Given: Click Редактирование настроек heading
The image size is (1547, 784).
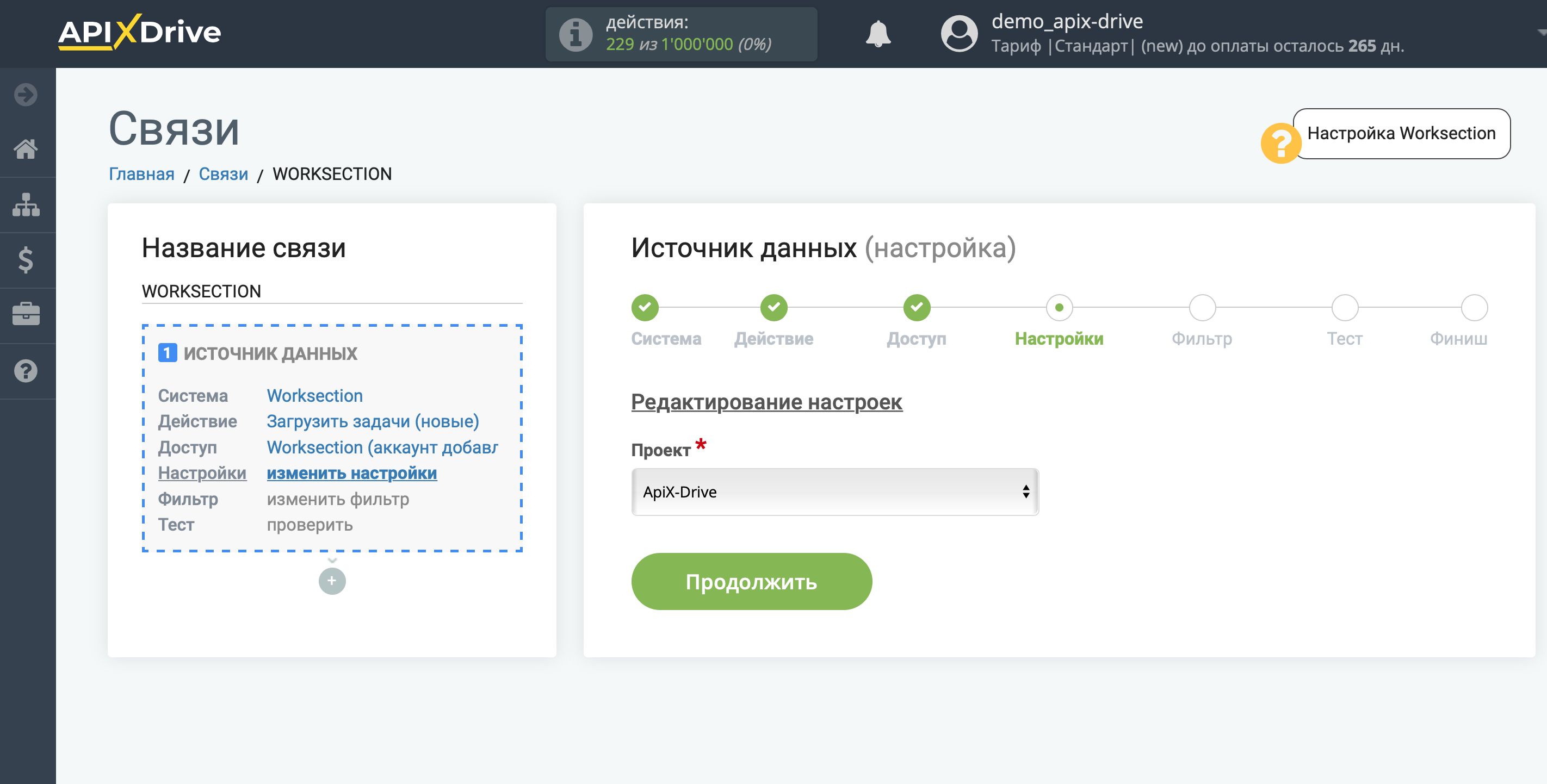Looking at the screenshot, I should point(766,402).
